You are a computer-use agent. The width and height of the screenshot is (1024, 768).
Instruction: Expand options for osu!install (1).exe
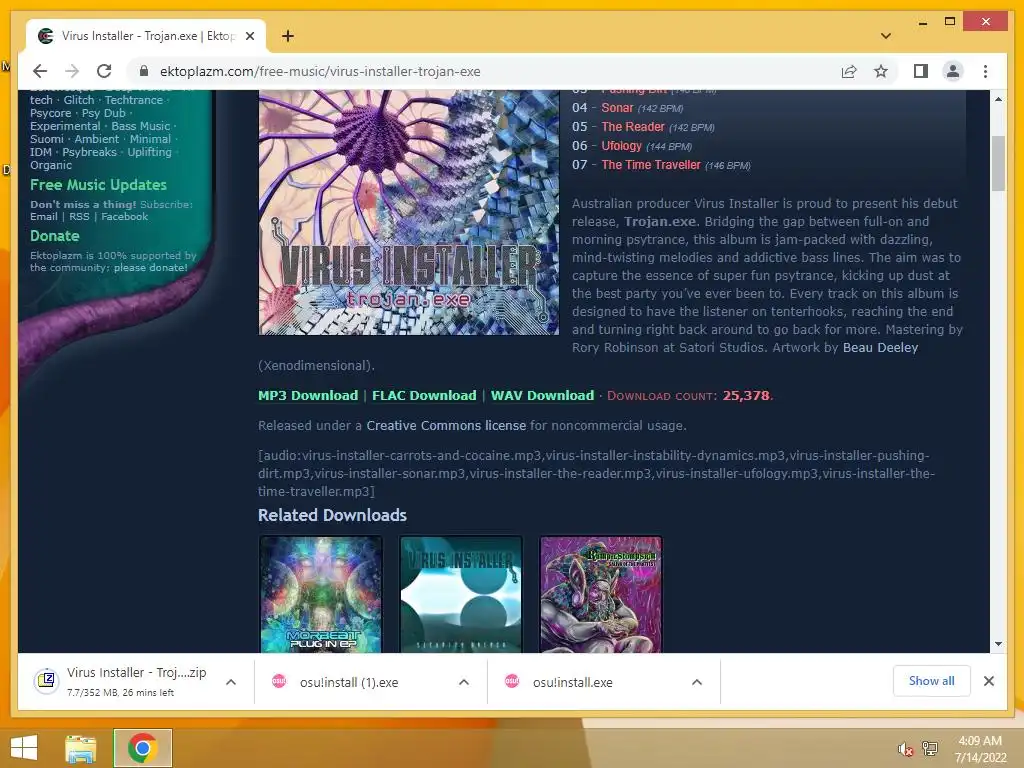[464, 682]
